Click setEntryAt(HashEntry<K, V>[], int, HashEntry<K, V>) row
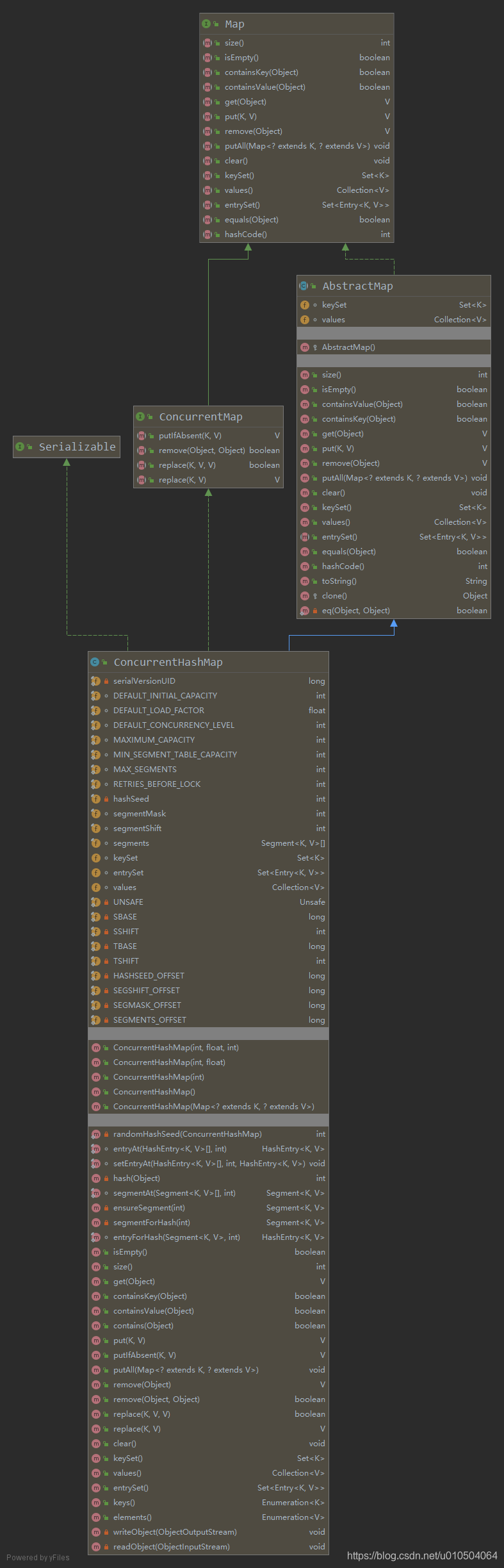This screenshot has width=504, height=1568. tap(208, 1164)
